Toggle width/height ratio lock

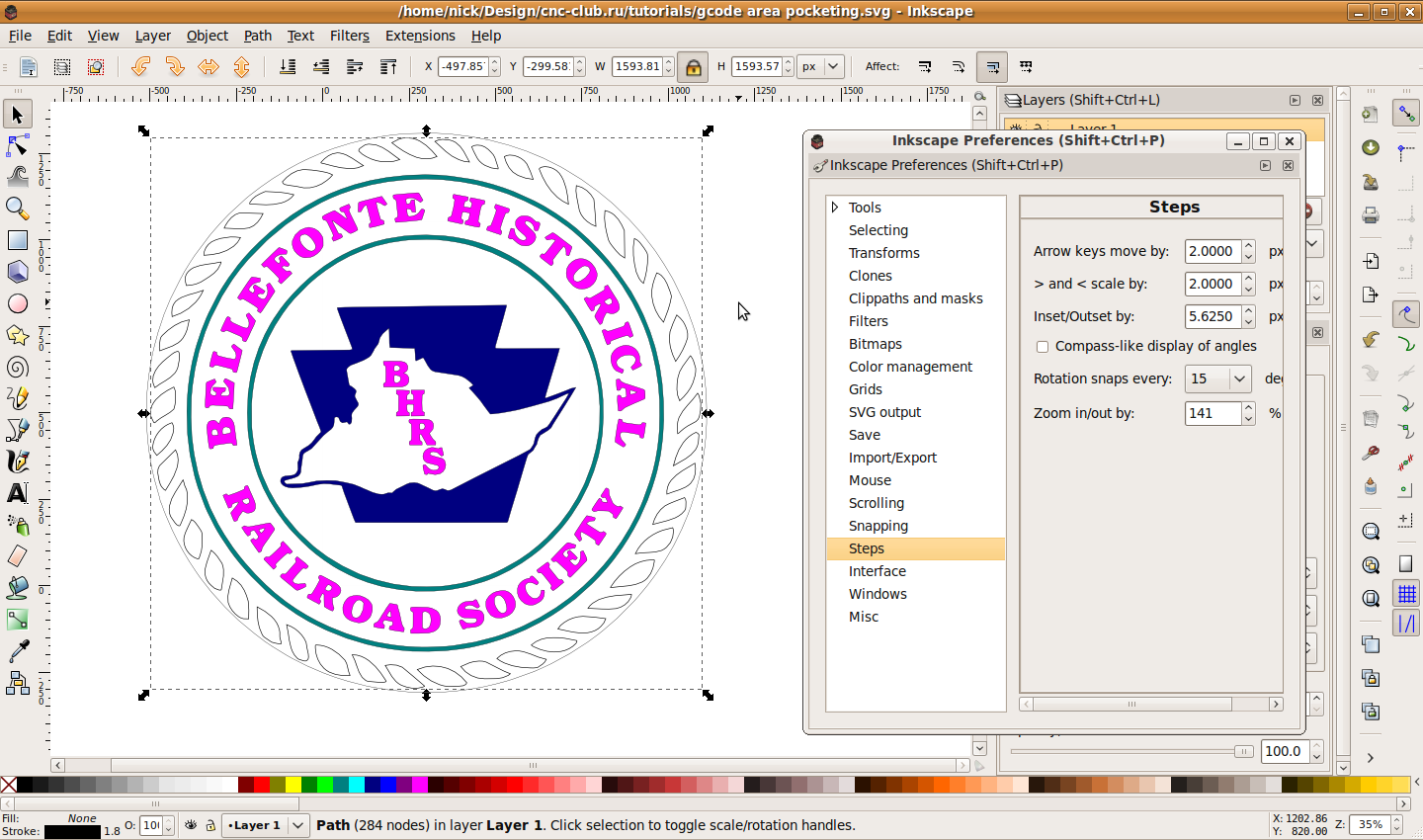coord(694,66)
